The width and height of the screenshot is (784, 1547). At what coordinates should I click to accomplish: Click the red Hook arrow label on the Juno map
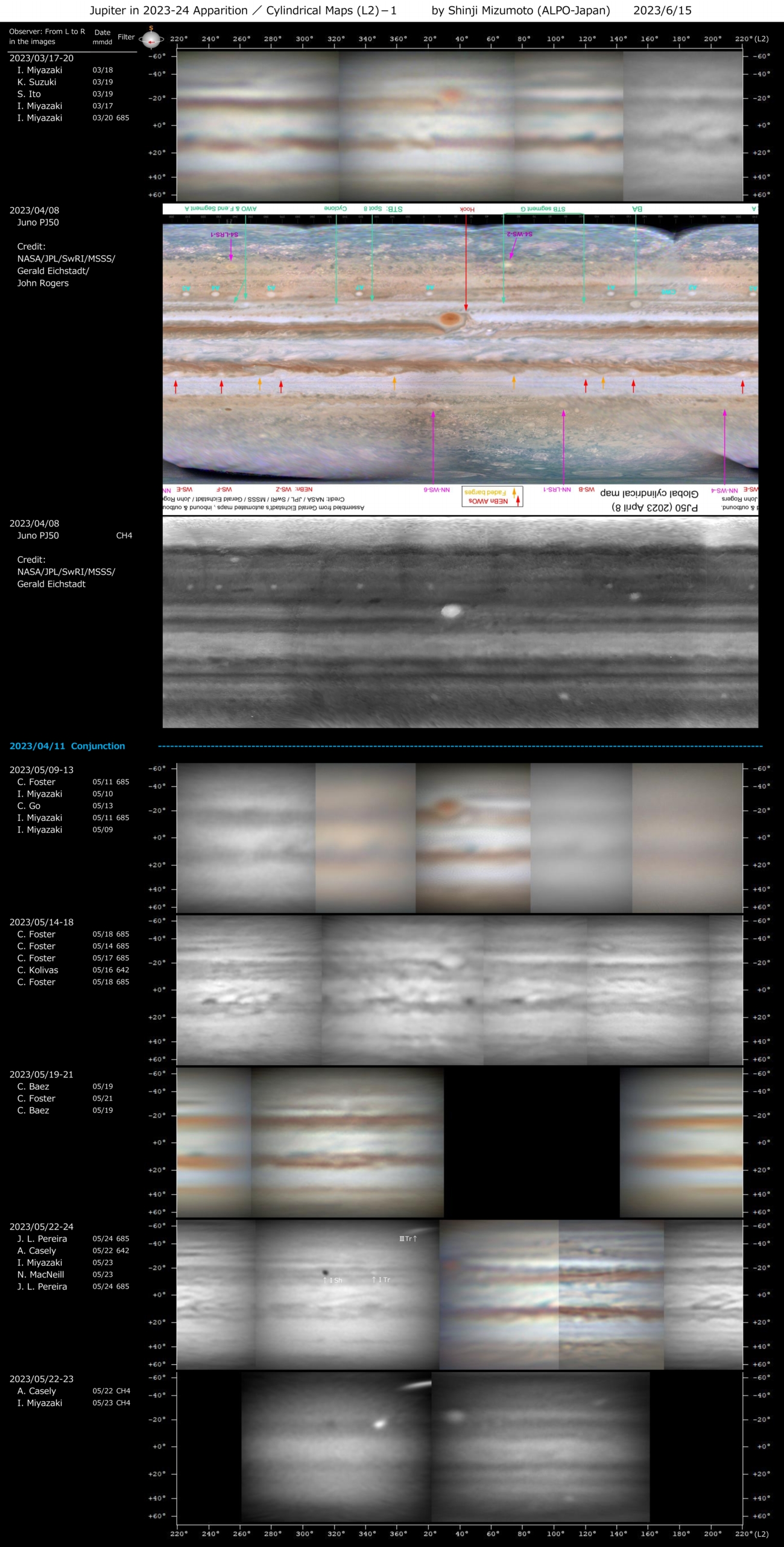467,209
